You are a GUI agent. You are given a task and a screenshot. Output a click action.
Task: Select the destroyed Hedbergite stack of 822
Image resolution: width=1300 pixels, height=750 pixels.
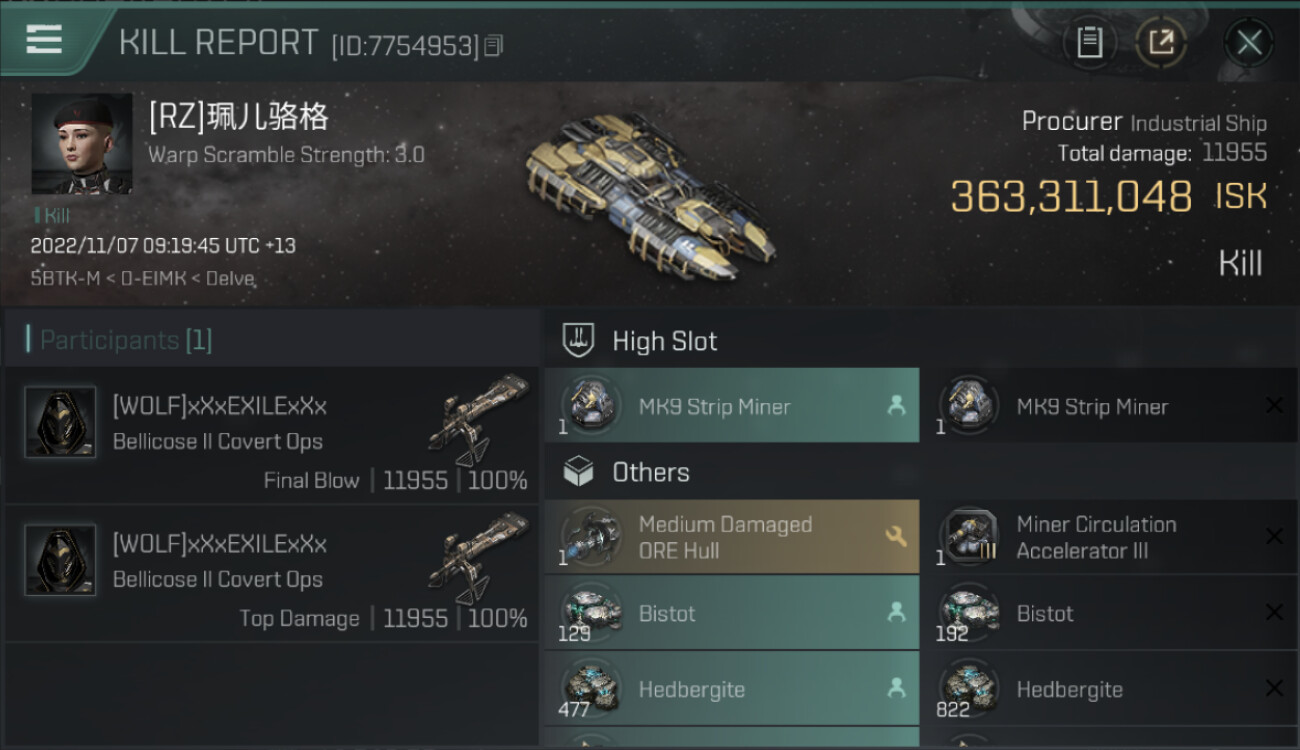[1110, 689]
